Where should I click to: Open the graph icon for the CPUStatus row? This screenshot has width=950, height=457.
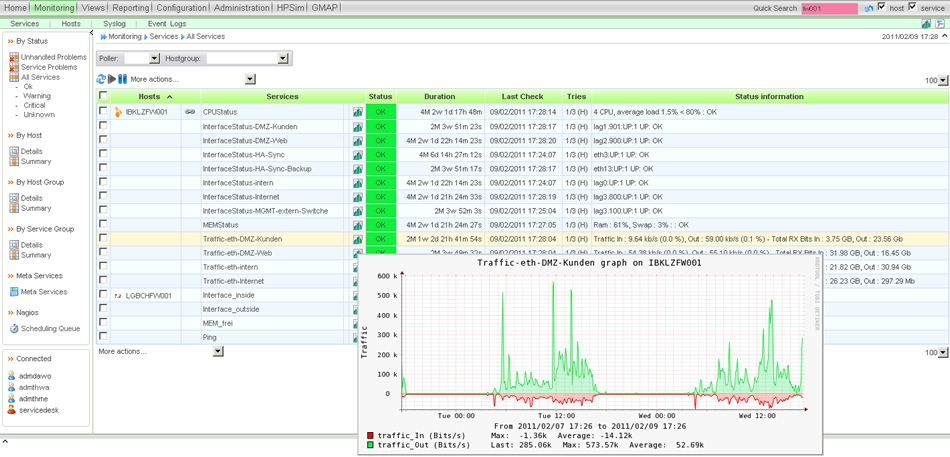click(358, 113)
